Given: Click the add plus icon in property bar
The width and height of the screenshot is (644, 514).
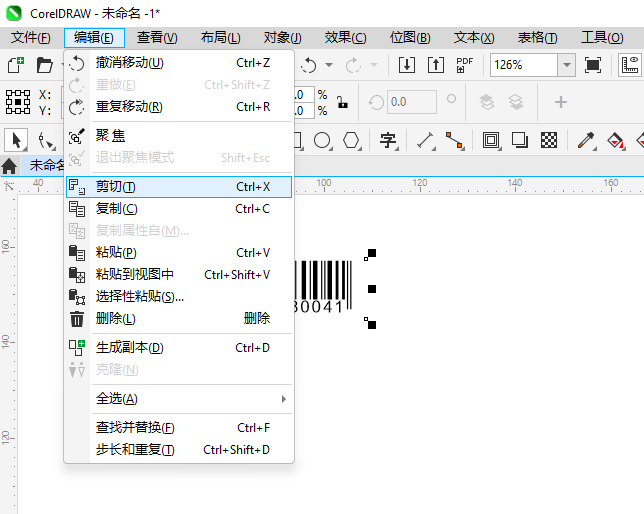Looking at the screenshot, I should [x=561, y=102].
